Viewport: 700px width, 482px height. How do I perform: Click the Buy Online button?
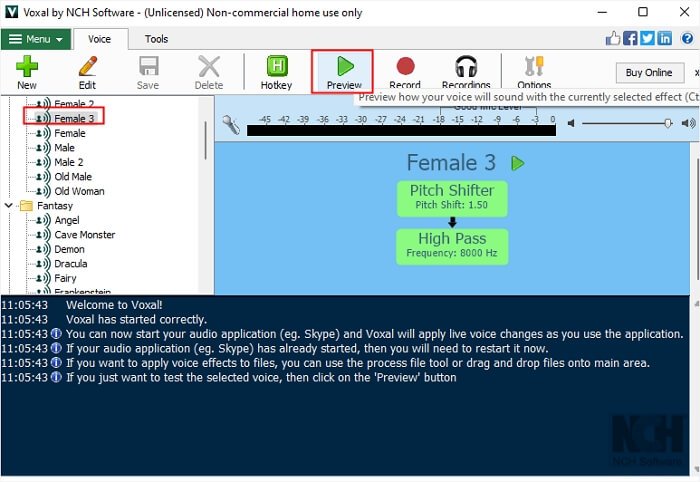point(649,73)
